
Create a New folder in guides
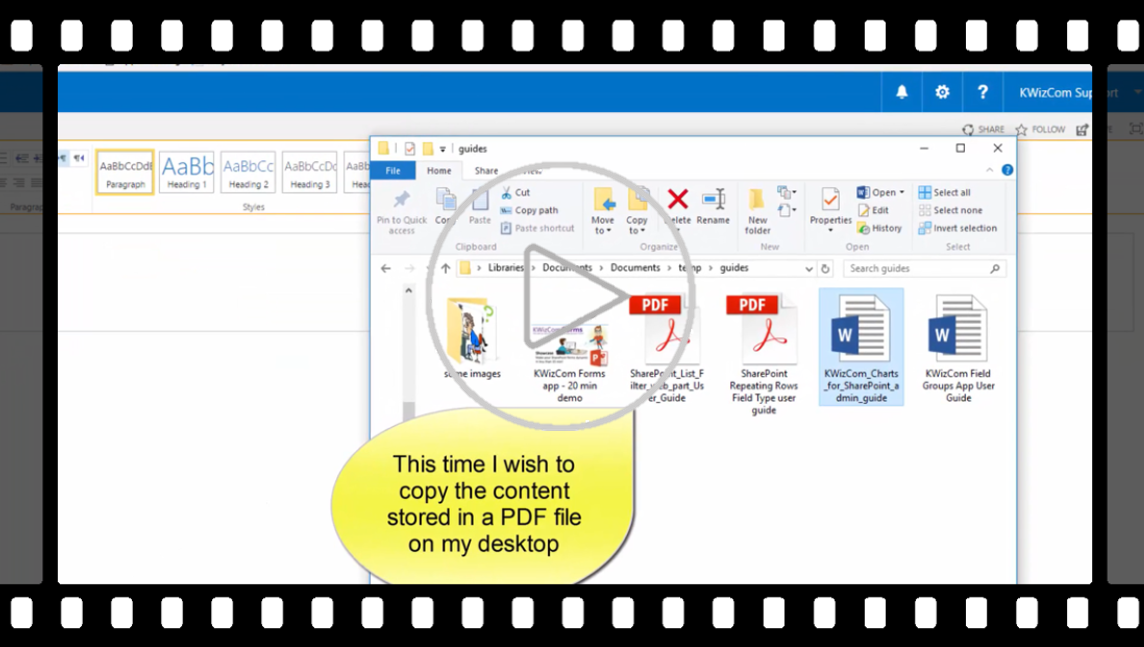(757, 212)
